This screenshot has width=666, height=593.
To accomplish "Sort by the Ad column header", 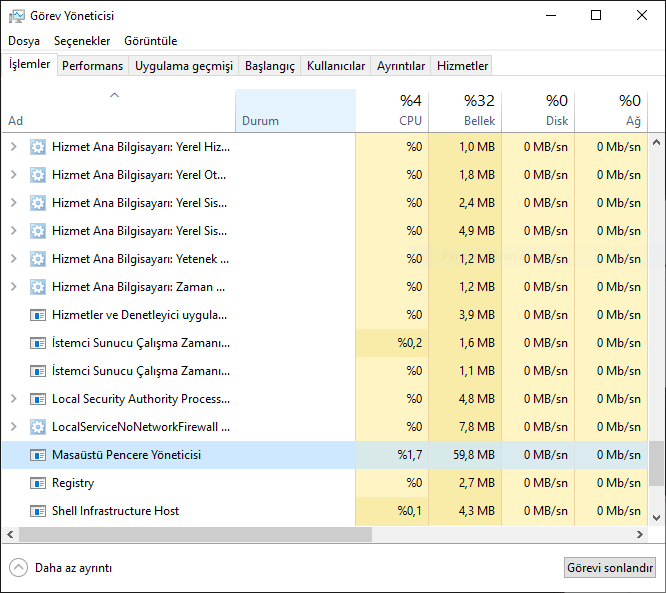I will (119, 111).
